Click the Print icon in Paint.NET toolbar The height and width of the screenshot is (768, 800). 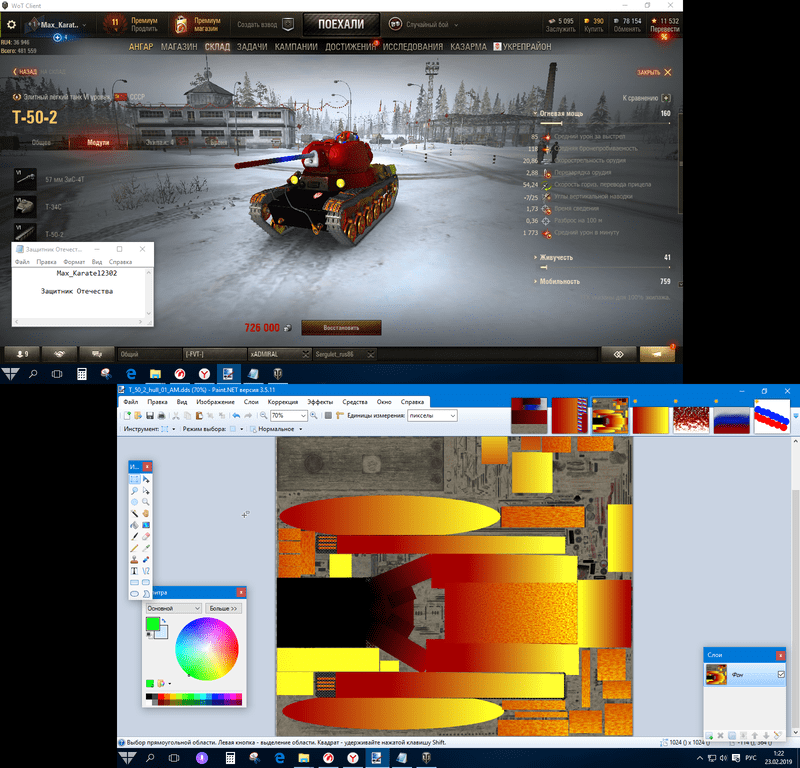[161, 416]
